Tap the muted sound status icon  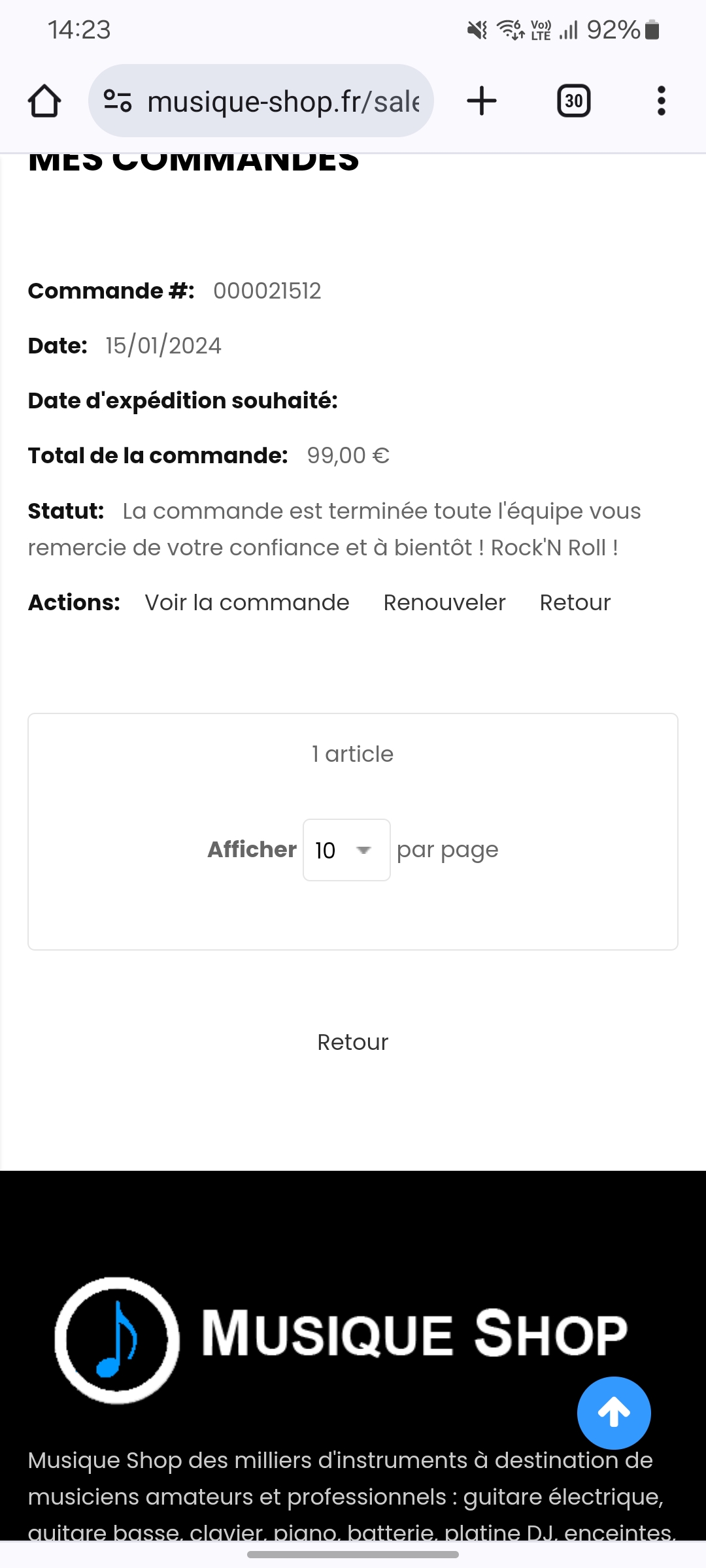click(x=477, y=30)
